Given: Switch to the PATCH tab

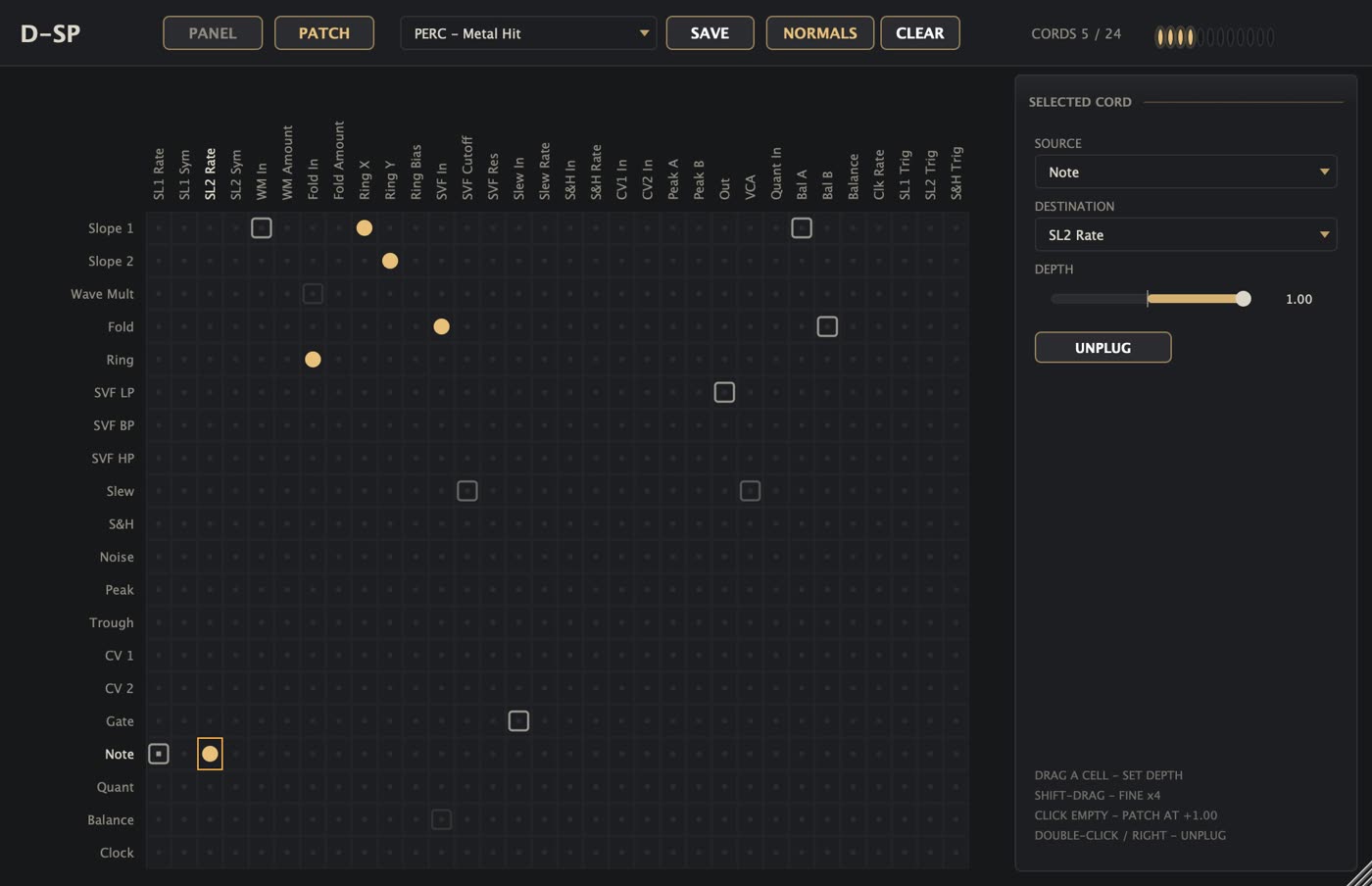Looking at the screenshot, I should pyautogui.click(x=324, y=33).
